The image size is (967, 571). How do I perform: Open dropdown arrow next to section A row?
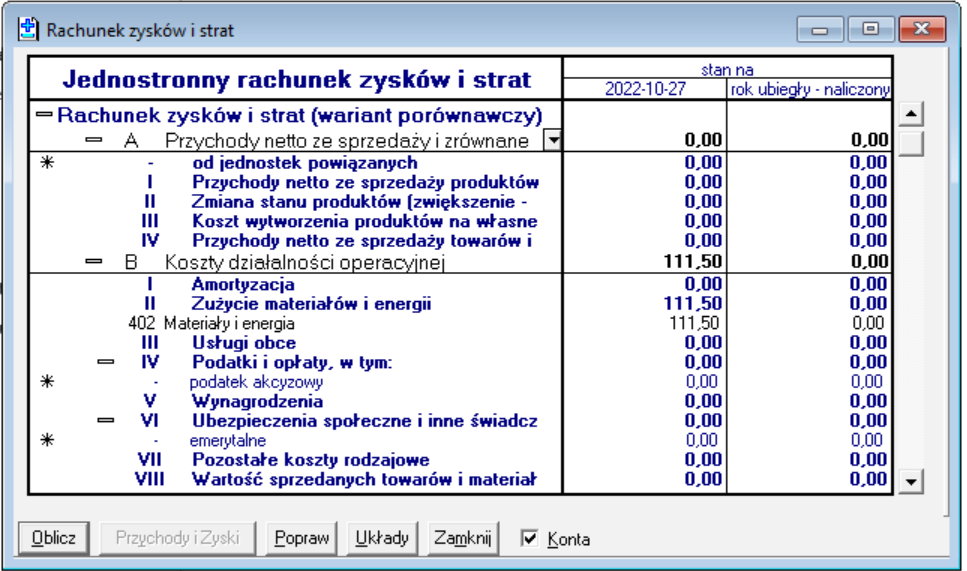(551, 141)
